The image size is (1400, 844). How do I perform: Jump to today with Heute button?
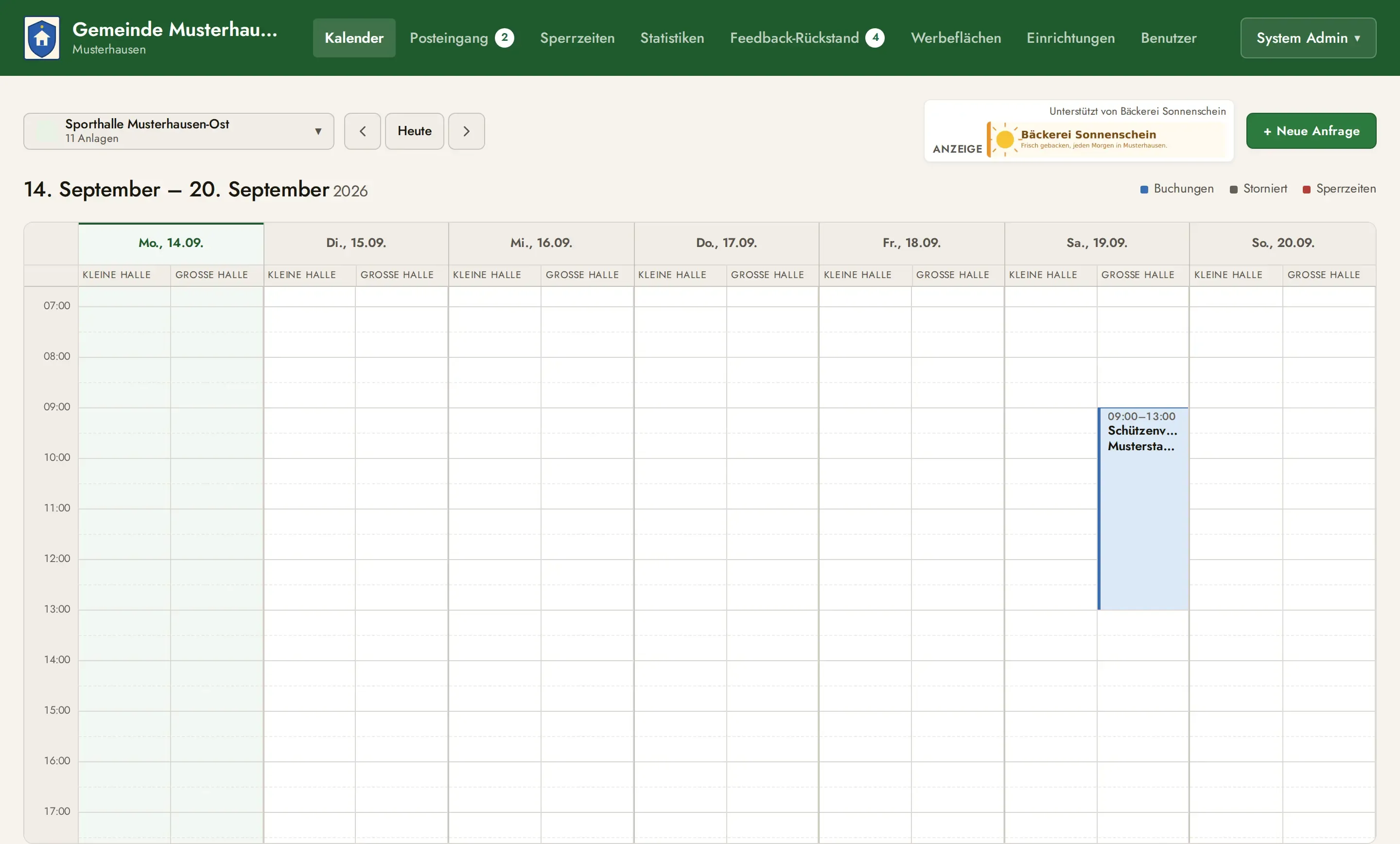tap(415, 131)
